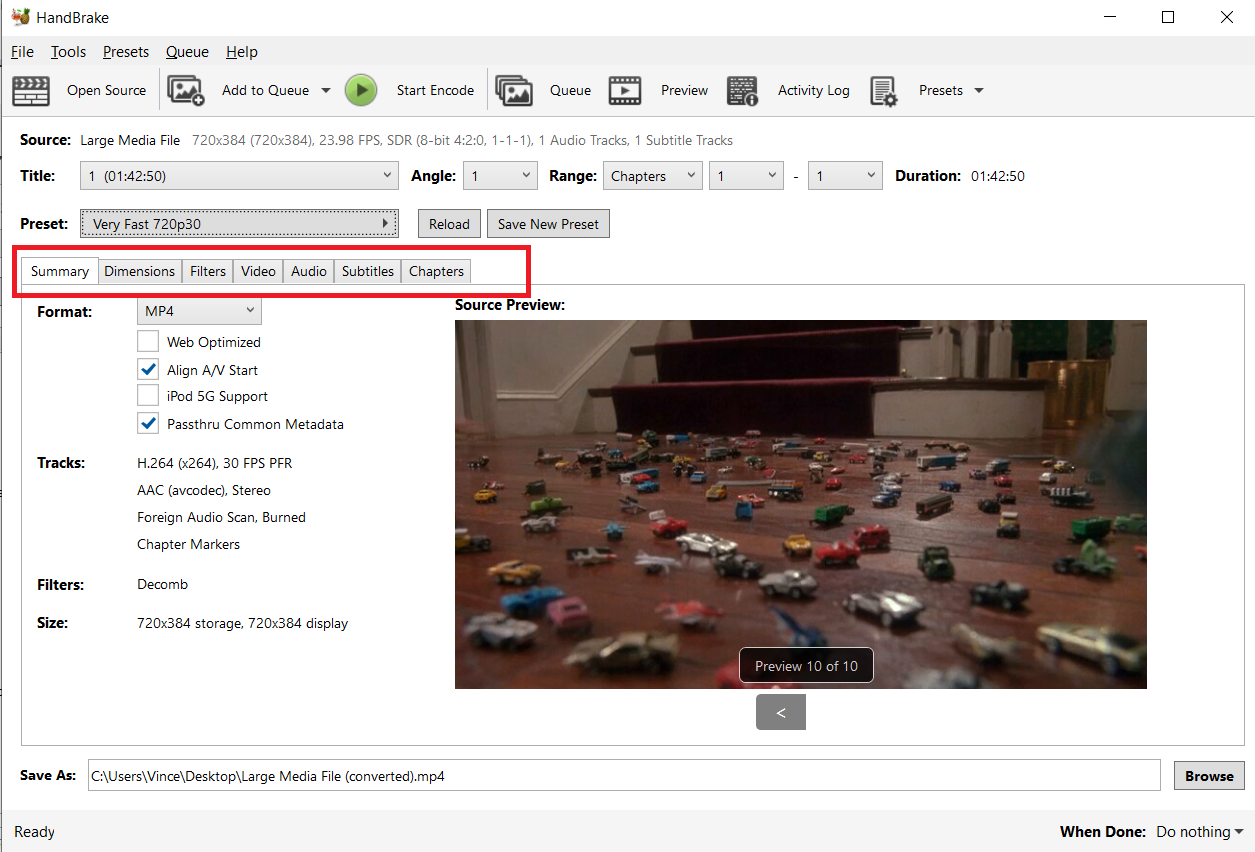Disable the Align A/V Start checkbox
The height and width of the screenshot is (852, 1255).
[x=147, y=368]
